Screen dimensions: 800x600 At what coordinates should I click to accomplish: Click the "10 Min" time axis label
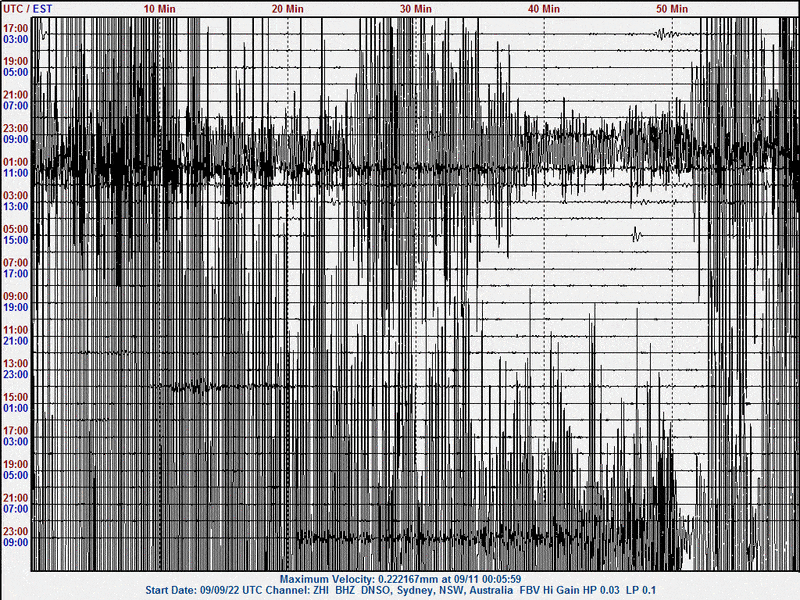click(160, 8)
